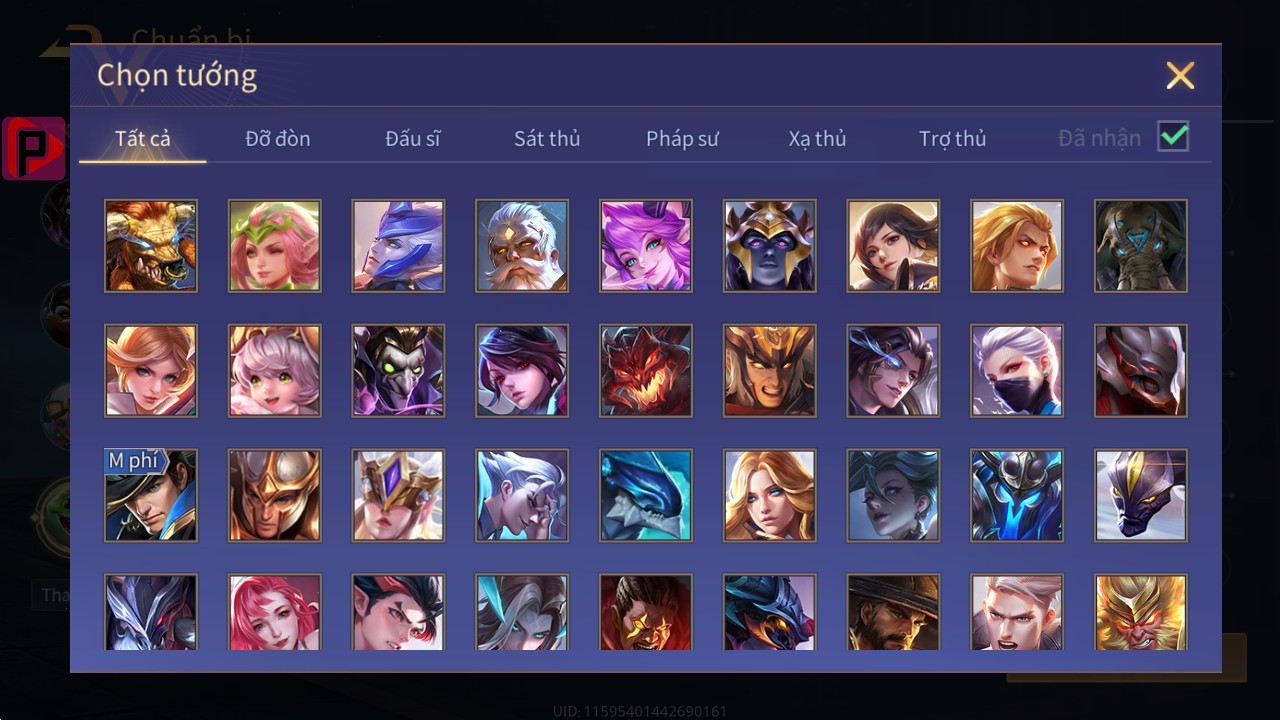Choose the plague doctor masked hero
This screenshot has height=720, width=1280.
(398, 371)
